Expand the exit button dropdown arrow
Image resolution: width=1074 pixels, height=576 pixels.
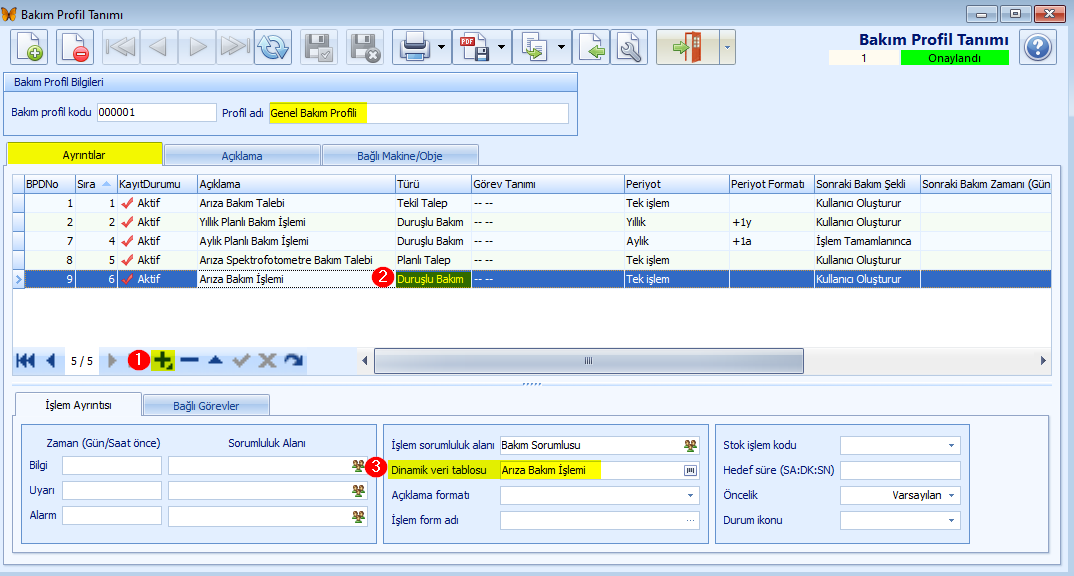click(x=727, y=47)
